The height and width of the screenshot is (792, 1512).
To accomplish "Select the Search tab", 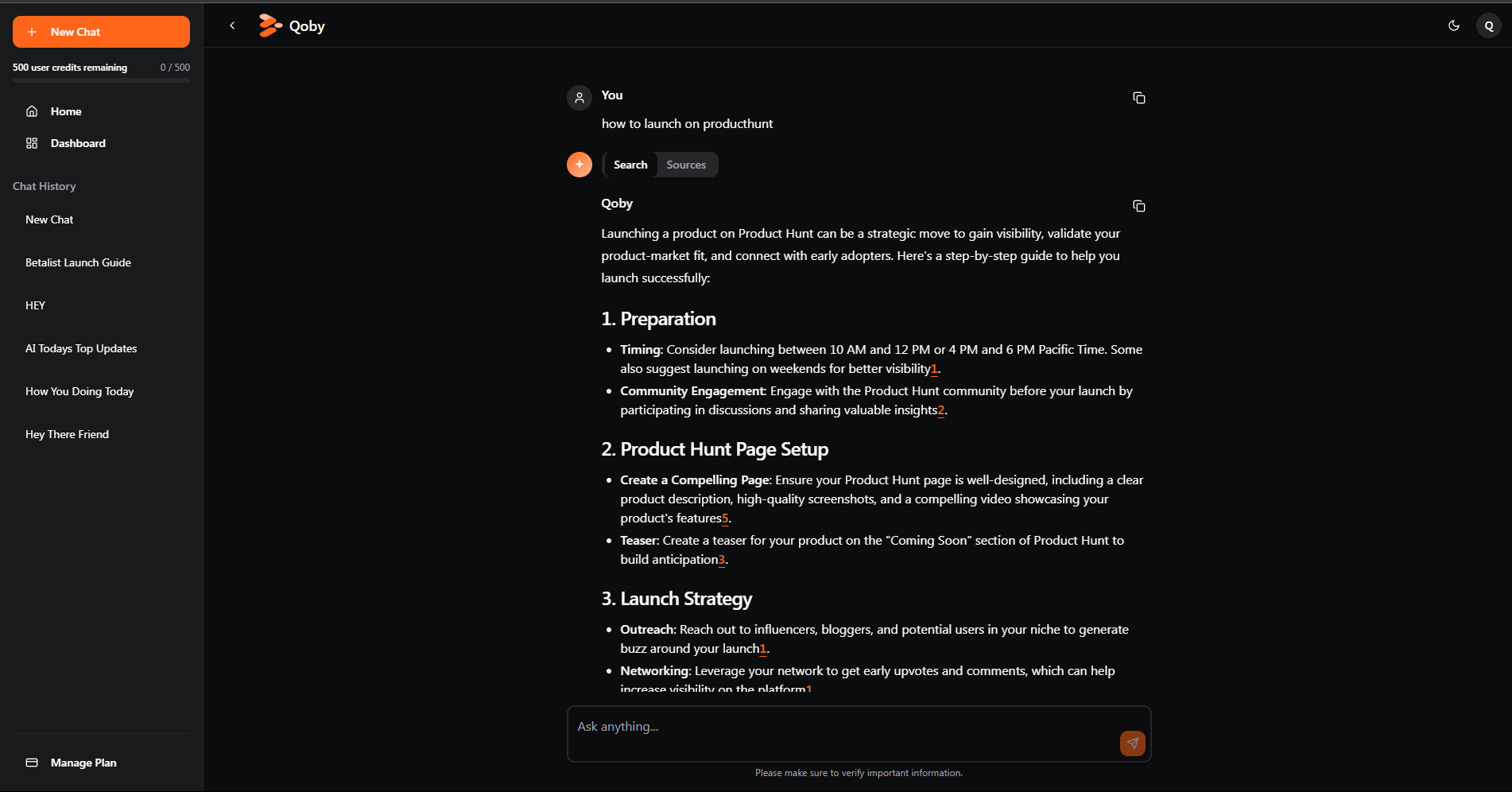I will click(x=630, y=165).
